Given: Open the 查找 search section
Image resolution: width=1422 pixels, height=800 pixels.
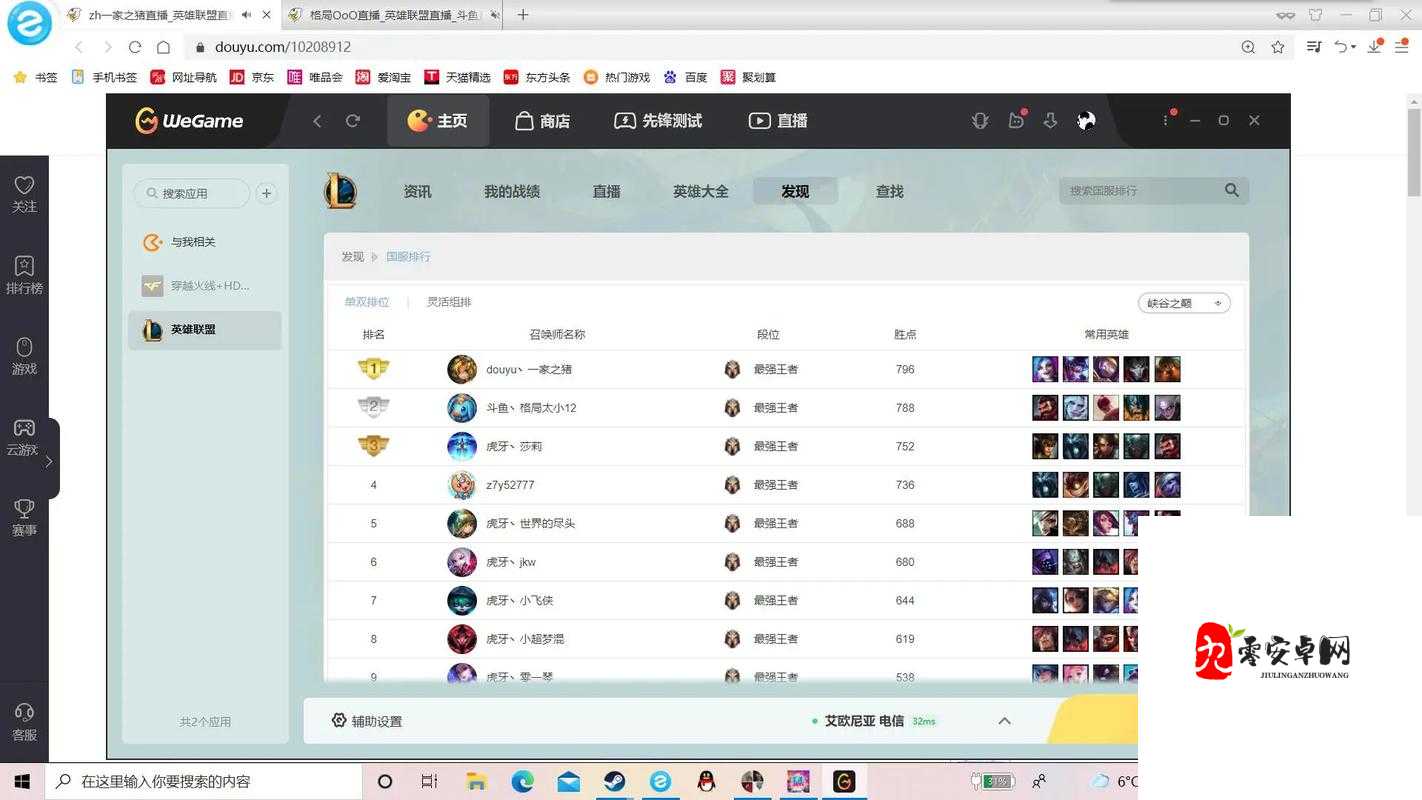Looking at the screenshot, I should pos(889,191).
